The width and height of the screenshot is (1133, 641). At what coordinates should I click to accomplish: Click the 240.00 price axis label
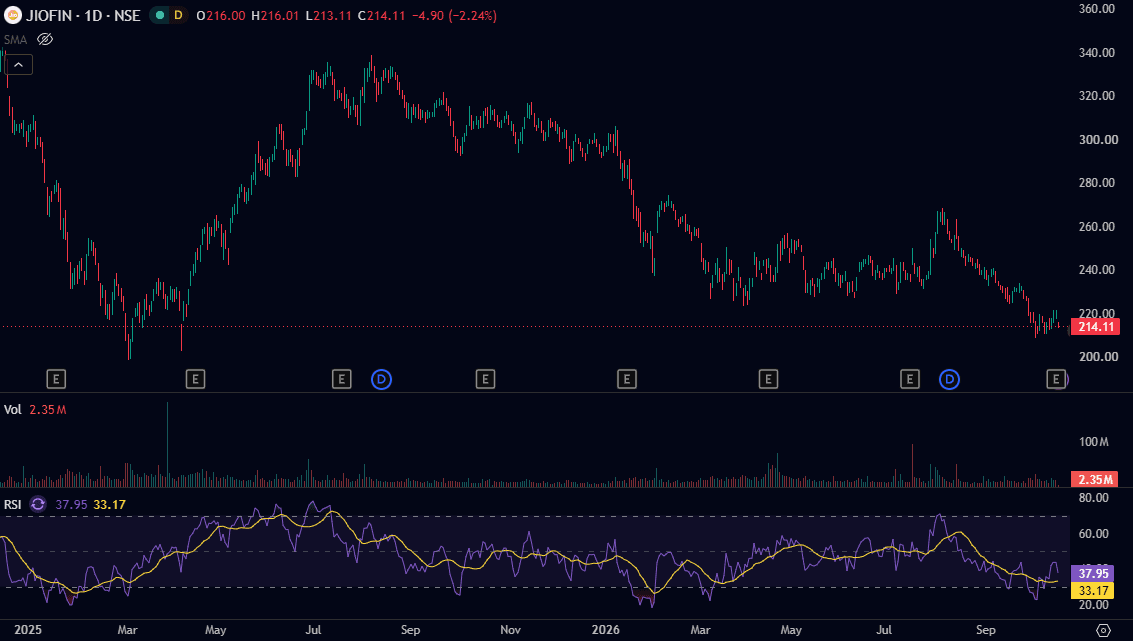1097,270
